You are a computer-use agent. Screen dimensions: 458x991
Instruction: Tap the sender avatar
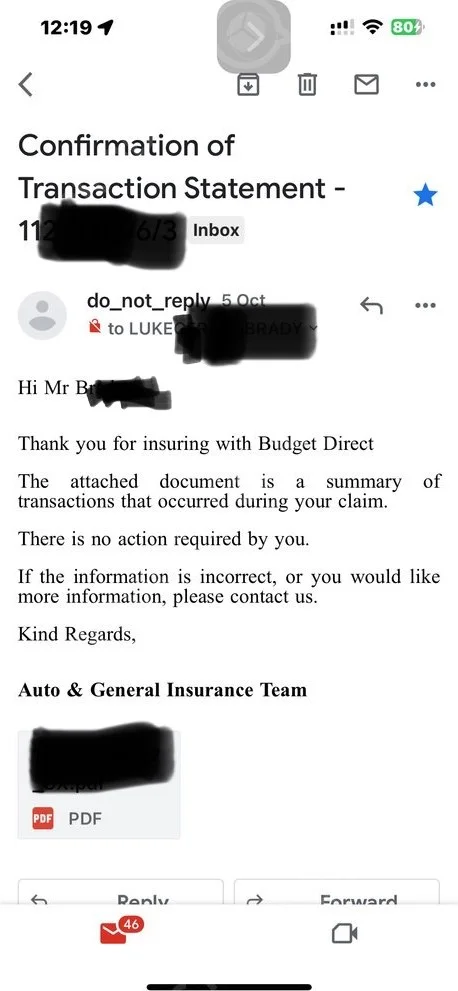point(42,315)
